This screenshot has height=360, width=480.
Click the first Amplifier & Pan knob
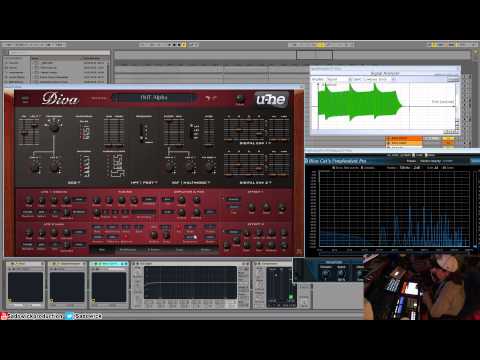click(x=182, y=200)
